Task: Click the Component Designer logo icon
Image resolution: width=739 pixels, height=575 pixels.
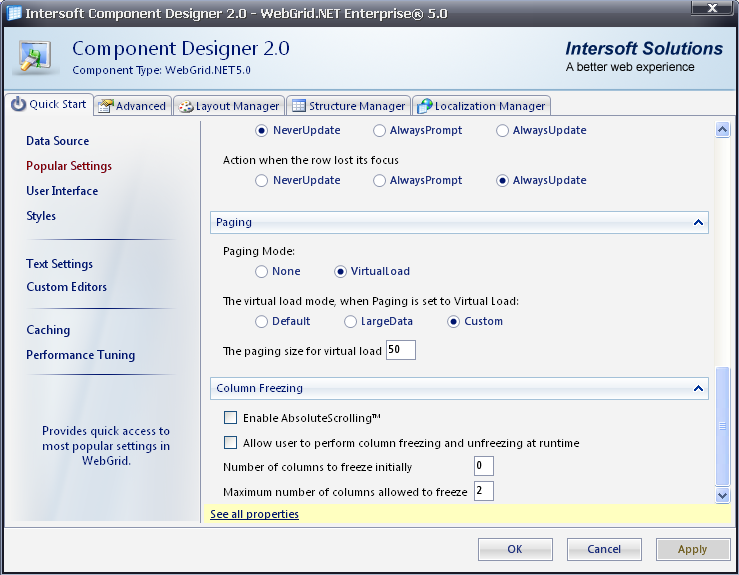Action: (35, 57)
